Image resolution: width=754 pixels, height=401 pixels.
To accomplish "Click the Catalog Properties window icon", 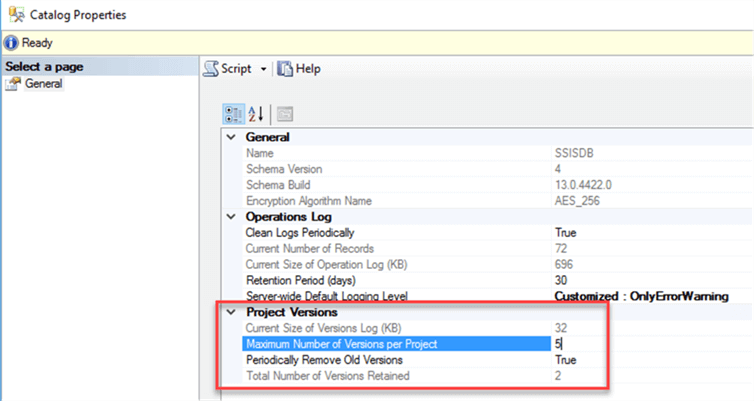I will pos(12,15).
